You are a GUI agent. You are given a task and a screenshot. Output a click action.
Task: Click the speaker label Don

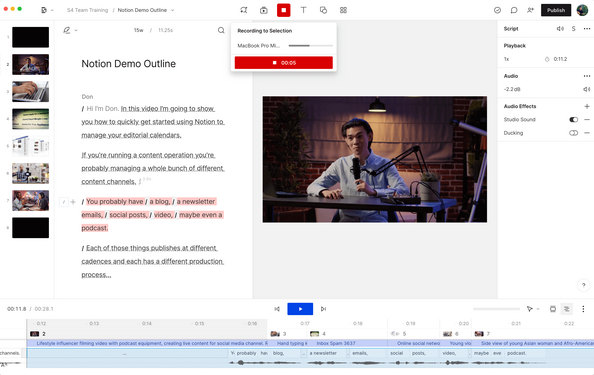[87, 97]
